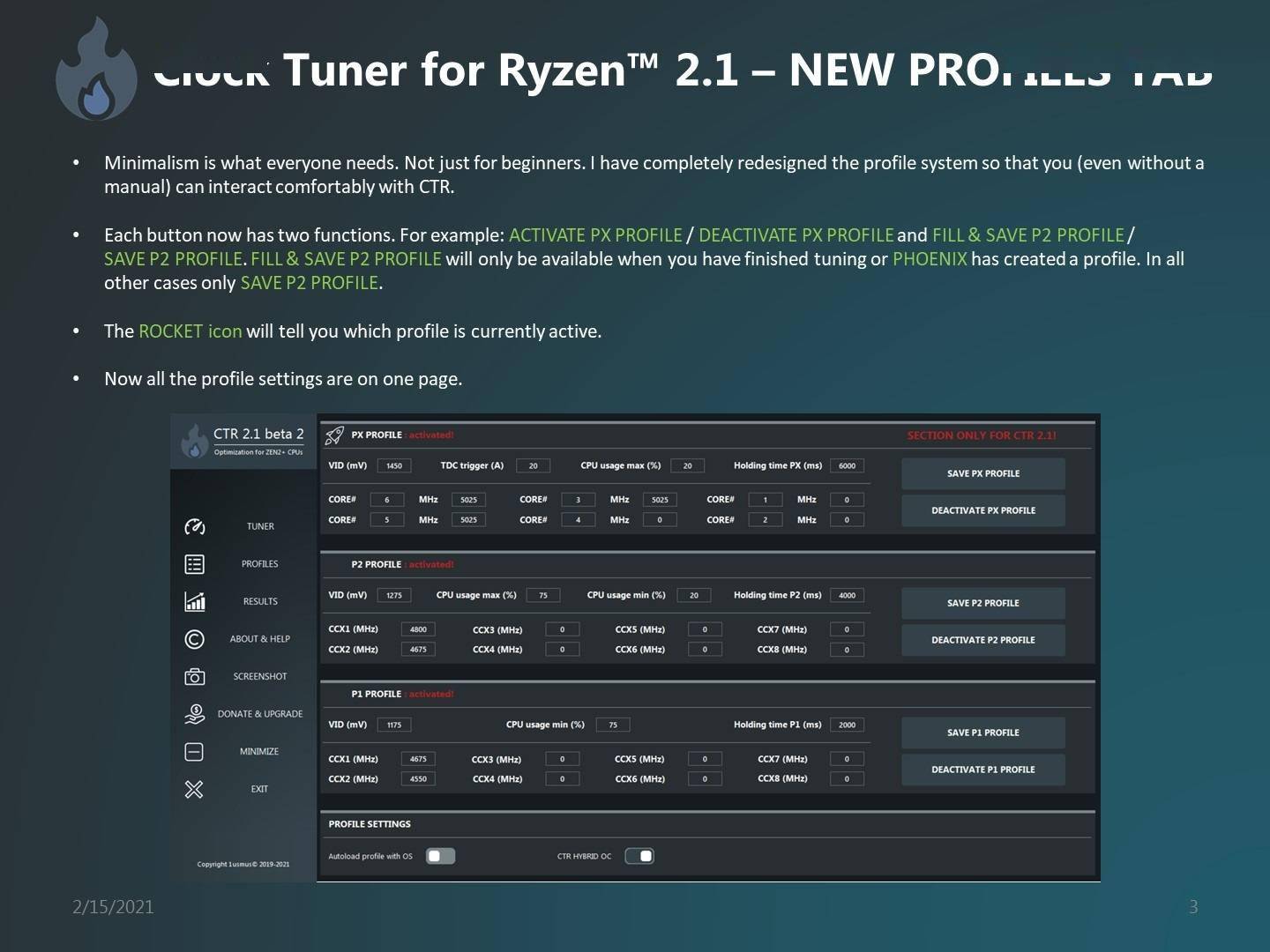This screenshot has width=1270, height=952.
Task: Select the Tuner gauge icon in the sidebar
Action: point(195,526)
